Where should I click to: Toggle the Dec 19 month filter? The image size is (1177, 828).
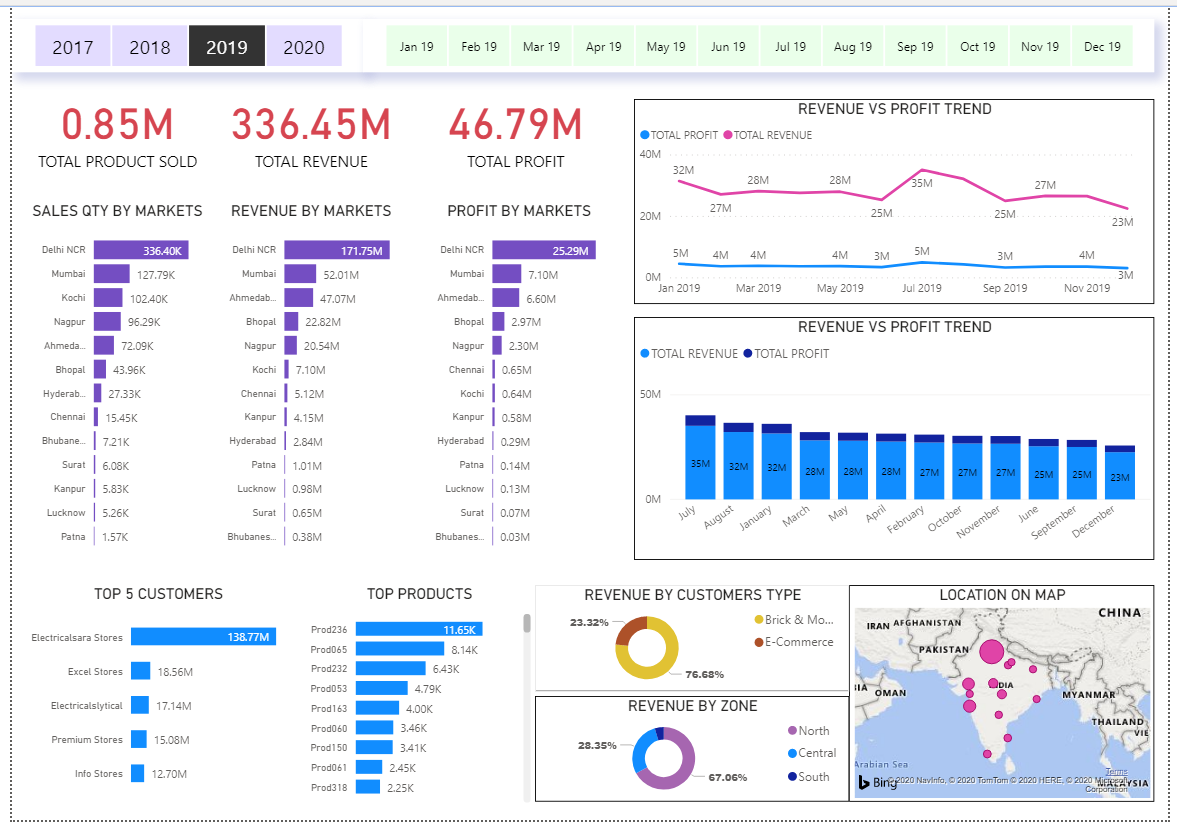click(x=1102, y=45)
